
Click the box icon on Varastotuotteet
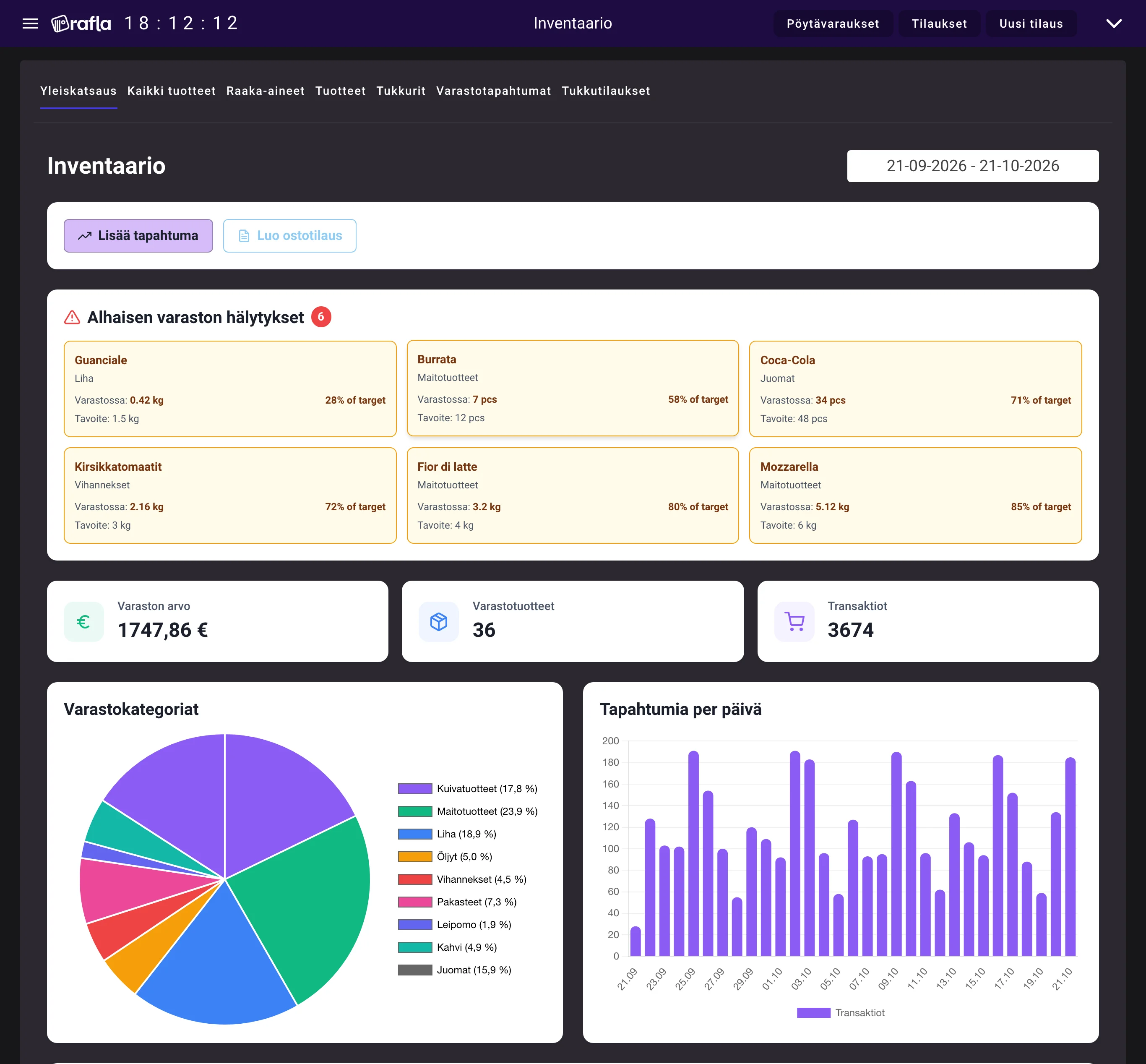(x=439, y=622)
